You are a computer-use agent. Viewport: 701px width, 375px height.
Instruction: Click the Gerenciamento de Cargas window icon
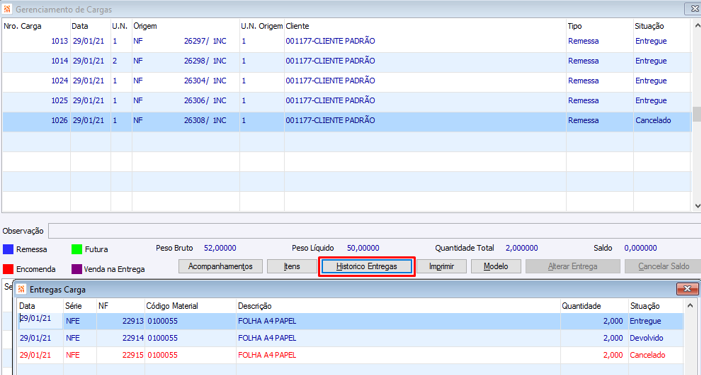(7, 9)
